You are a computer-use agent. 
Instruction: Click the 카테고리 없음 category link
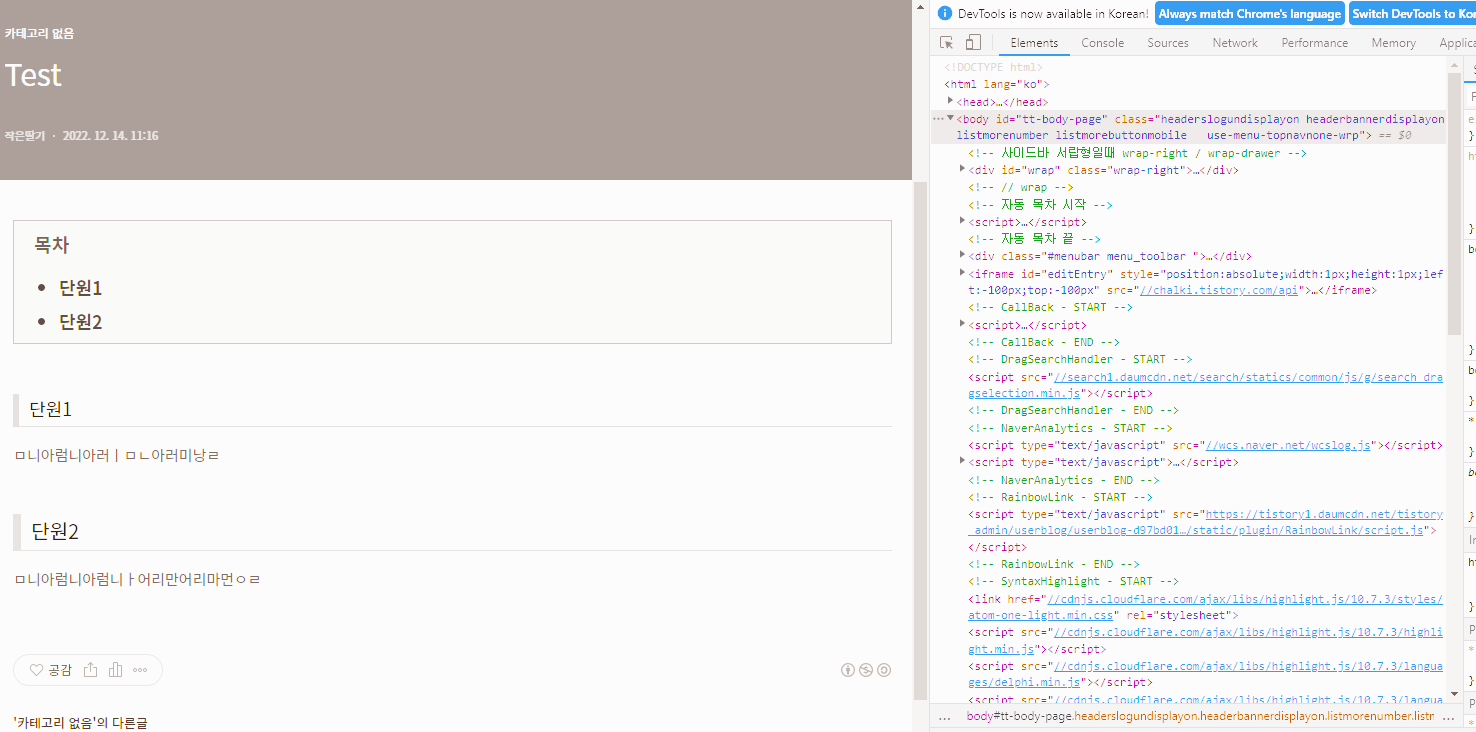(39, 33)
